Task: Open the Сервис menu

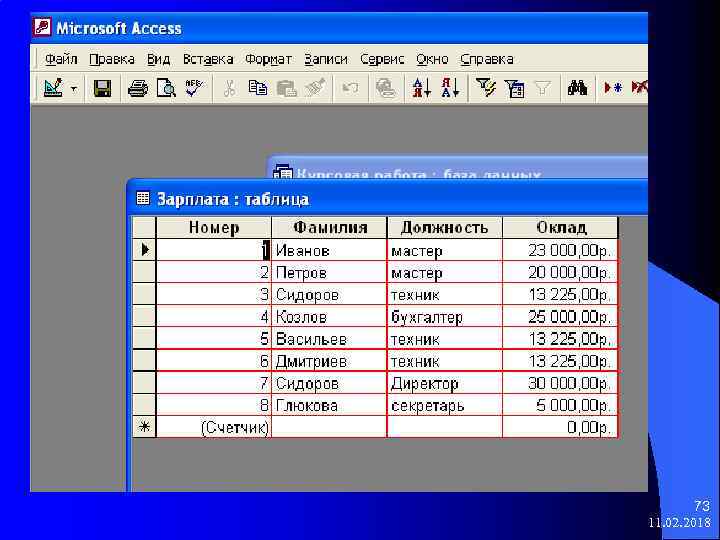Action: pyautogui.click(x=382, y=59)
